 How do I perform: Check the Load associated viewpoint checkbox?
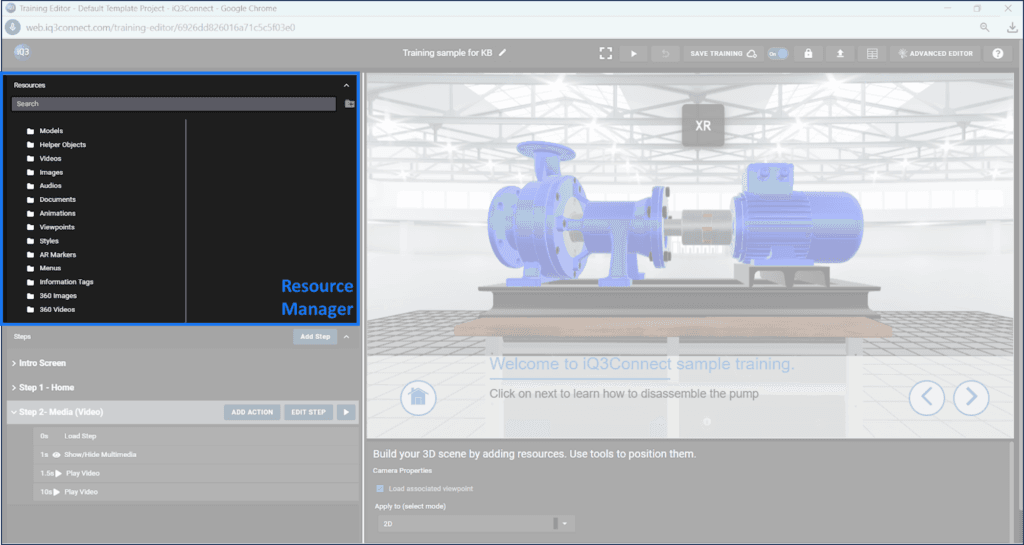379,489
